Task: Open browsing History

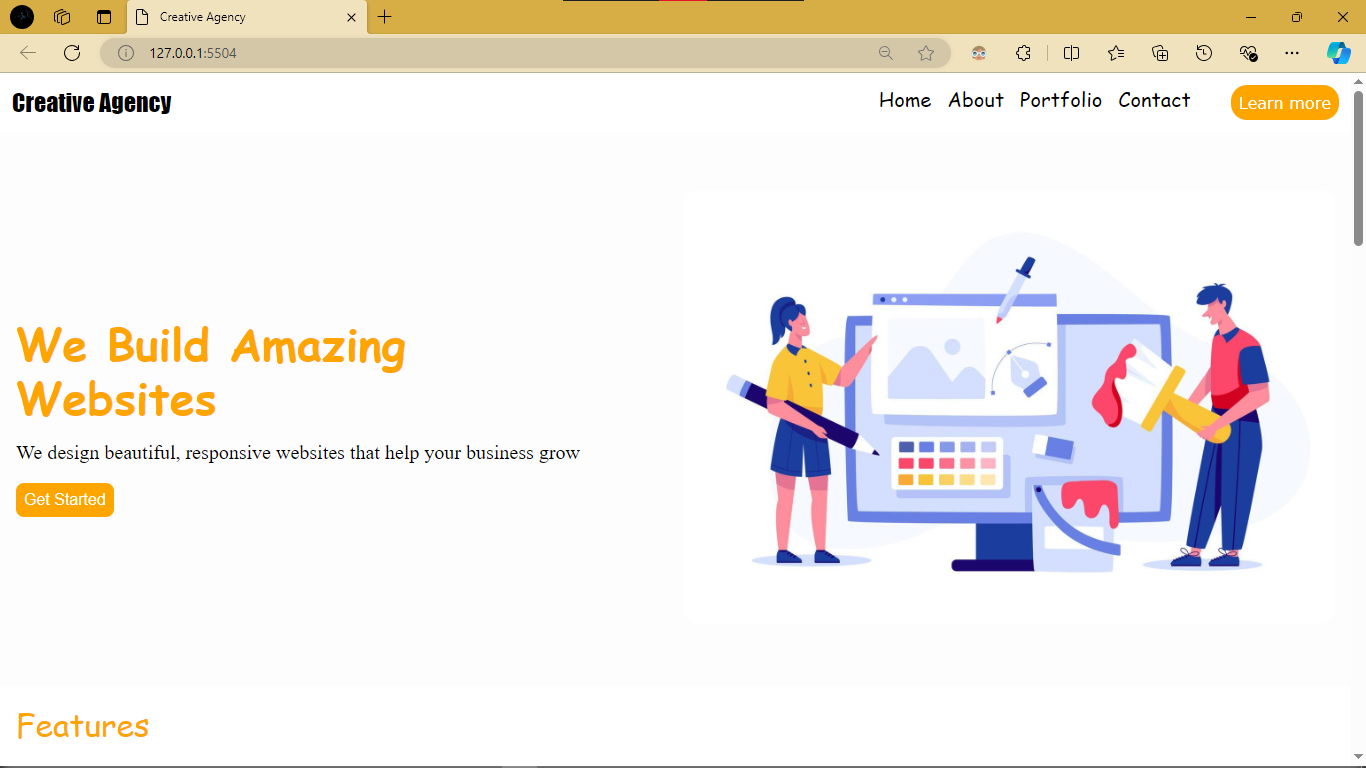Action: (x=1204, y=53)
